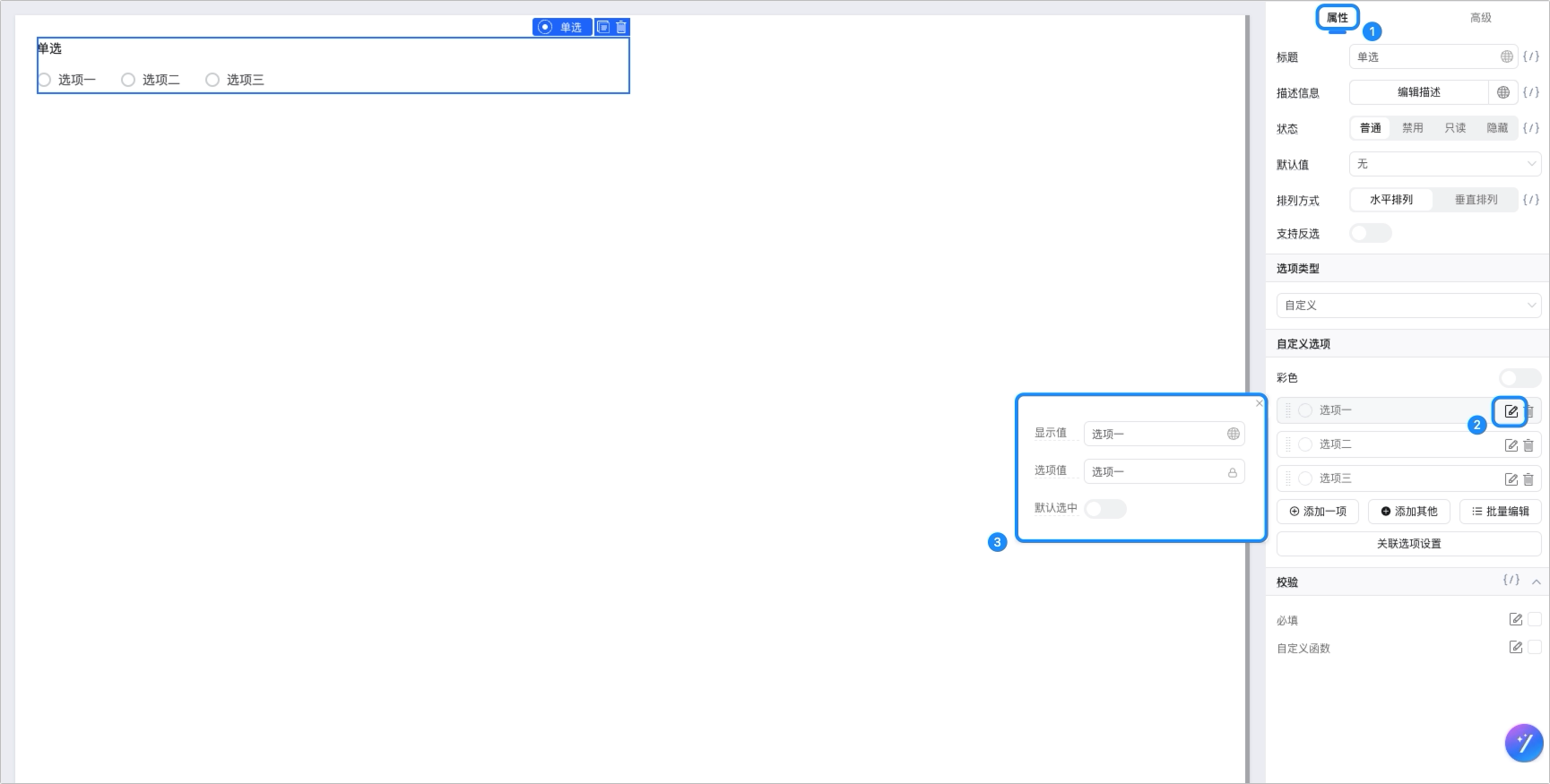
Task: Click variable binding icon next to 状态
Action: pyautogui.click(x=1531, y=128)
